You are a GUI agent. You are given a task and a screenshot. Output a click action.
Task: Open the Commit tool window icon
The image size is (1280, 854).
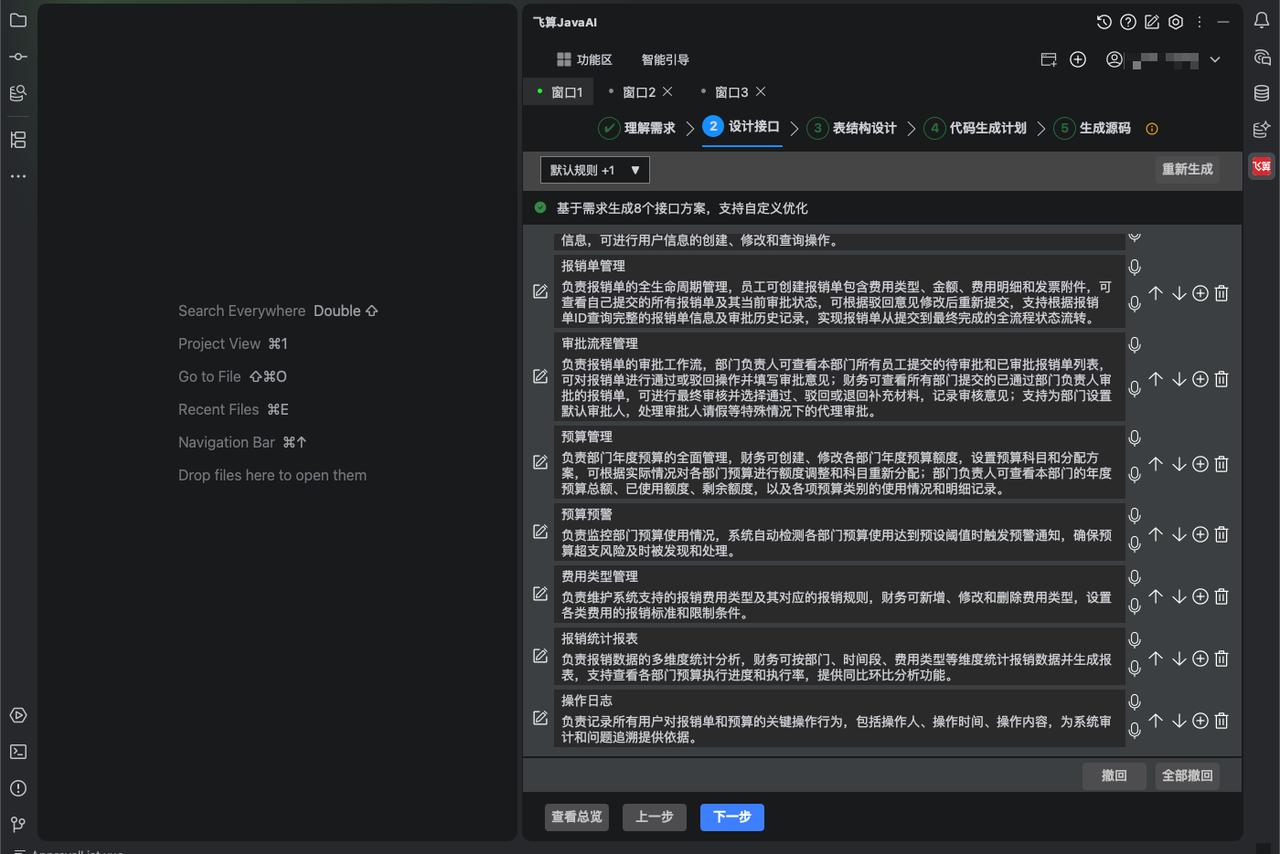pyautogui.click(x=18, y=57)
